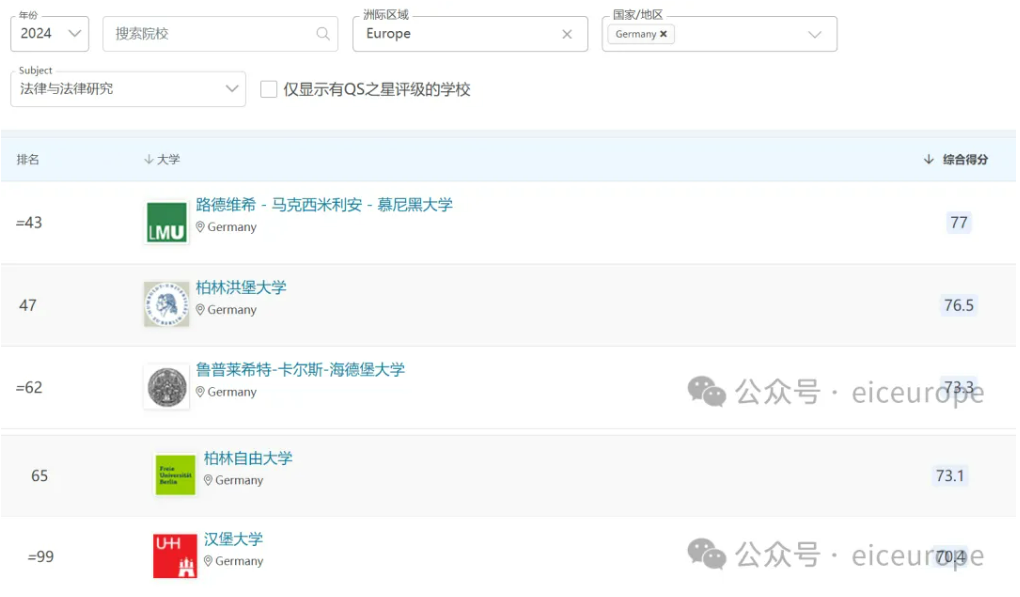The width and height of the screenshot is (1020, 597).
Task: Select the rank 47 cell
Action: (x=28, y=305)
